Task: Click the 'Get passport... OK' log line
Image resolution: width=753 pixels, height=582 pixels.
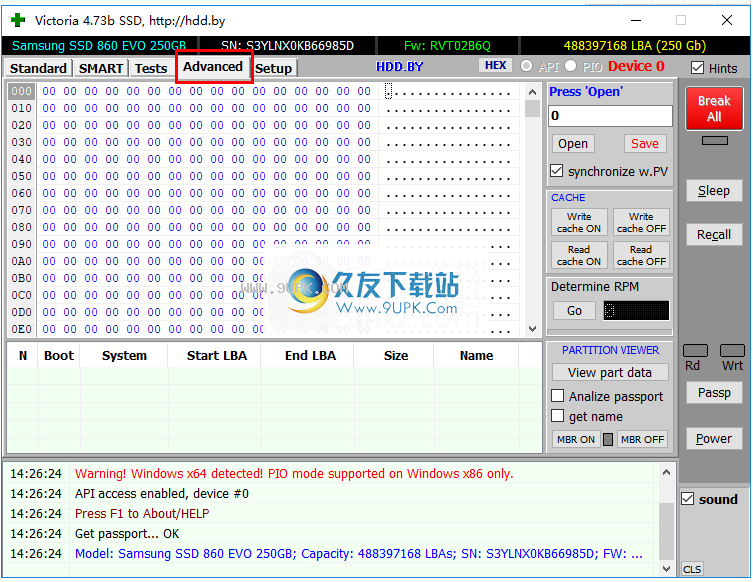Action: coord(127,534)
